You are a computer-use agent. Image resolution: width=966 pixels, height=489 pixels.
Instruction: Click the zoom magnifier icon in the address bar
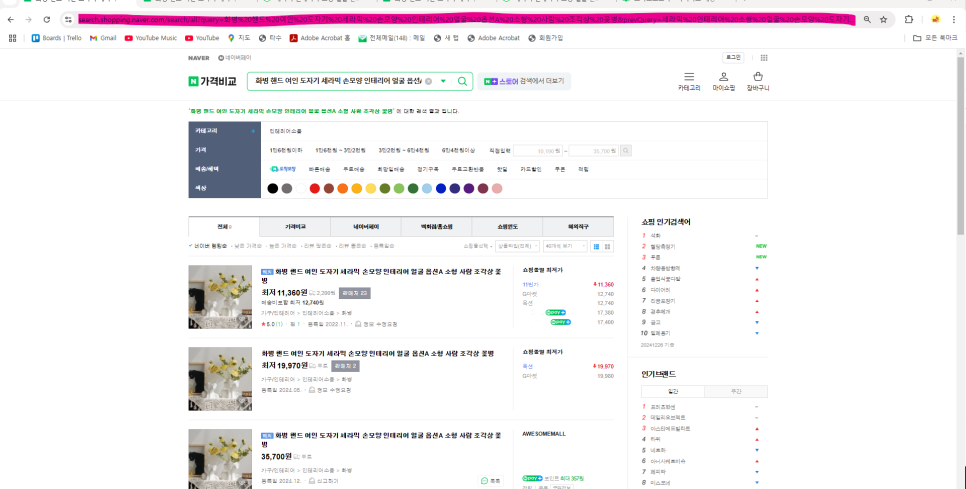(x=867, y=20)
